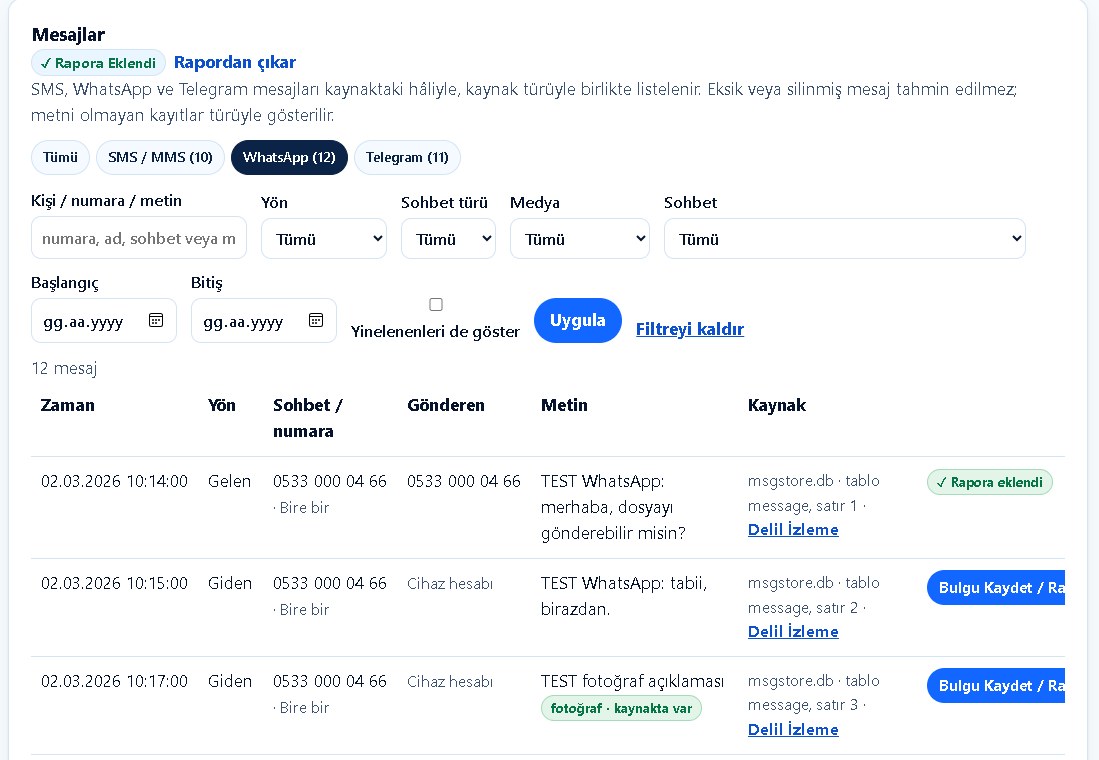The height and width of the screenshot is (760, 1099).
Task: Click timestamp 02.03.2026 10:17:00
Action: (x=114, y=681)
